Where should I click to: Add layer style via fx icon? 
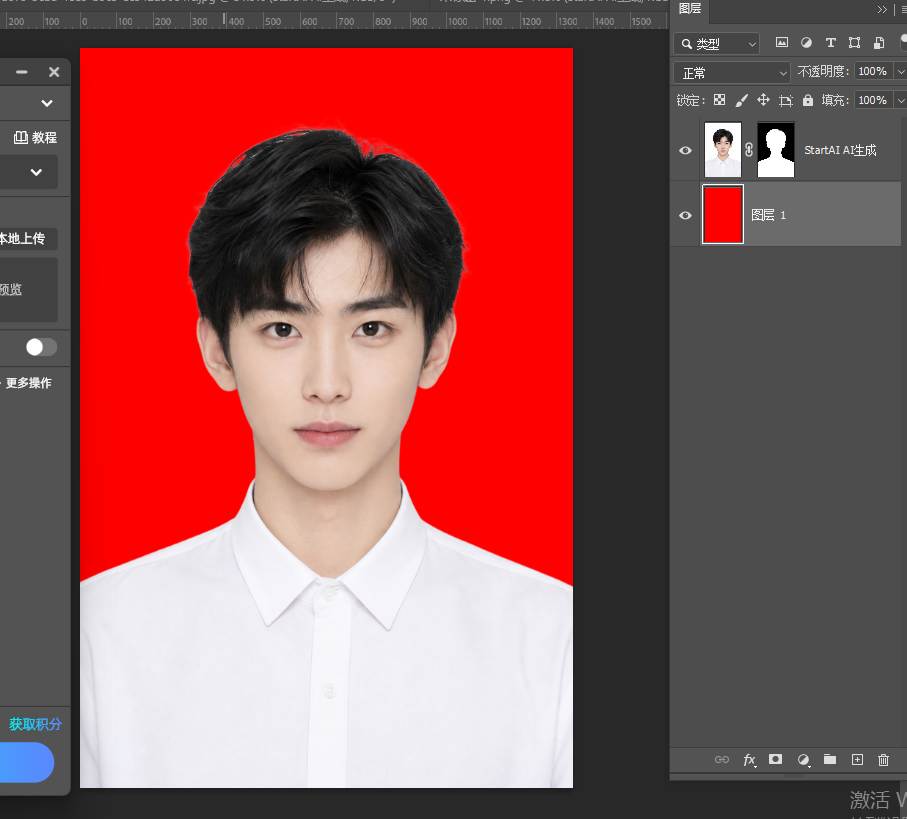749,759
